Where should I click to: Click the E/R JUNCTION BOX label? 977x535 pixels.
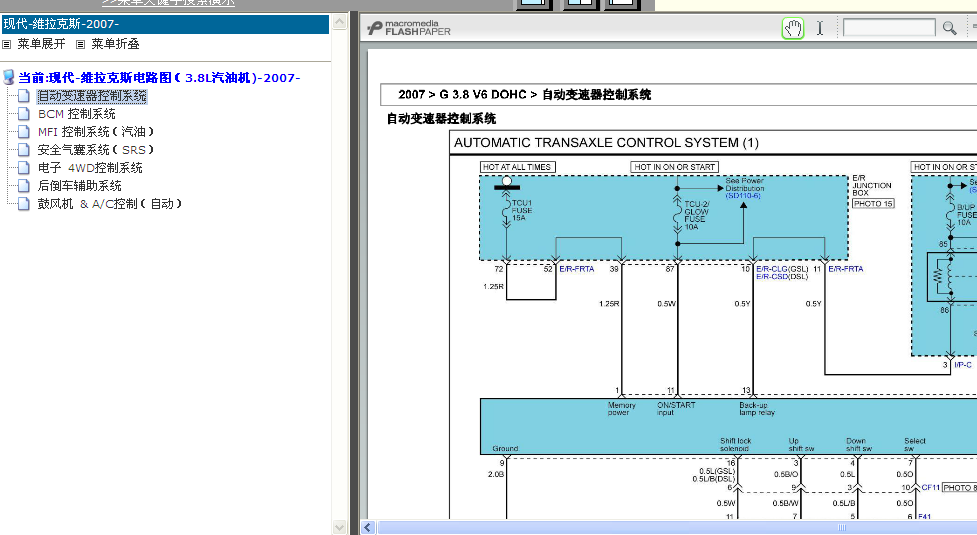coord(872,186)
